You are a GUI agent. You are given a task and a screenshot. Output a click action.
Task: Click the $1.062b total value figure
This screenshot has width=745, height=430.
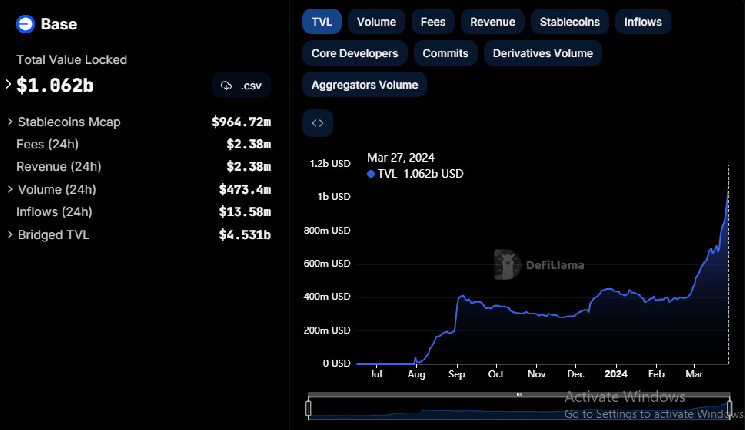tap(55, 86)
